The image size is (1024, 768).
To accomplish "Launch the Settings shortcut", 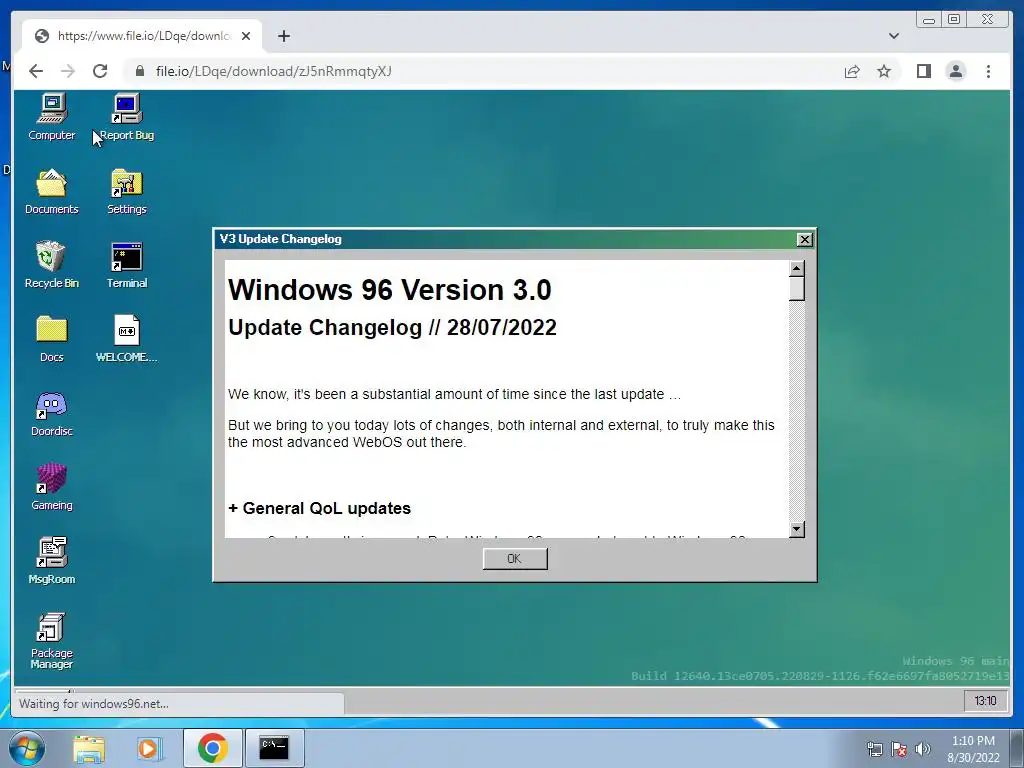I will [x=127, y=191].
